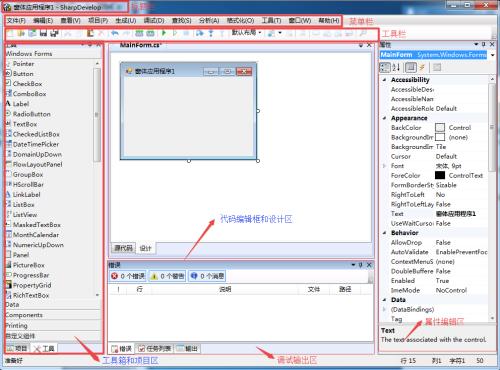This screenshot has width=500, height=370.
Task: Open the Components toolbox category
Action: [53, 315]
